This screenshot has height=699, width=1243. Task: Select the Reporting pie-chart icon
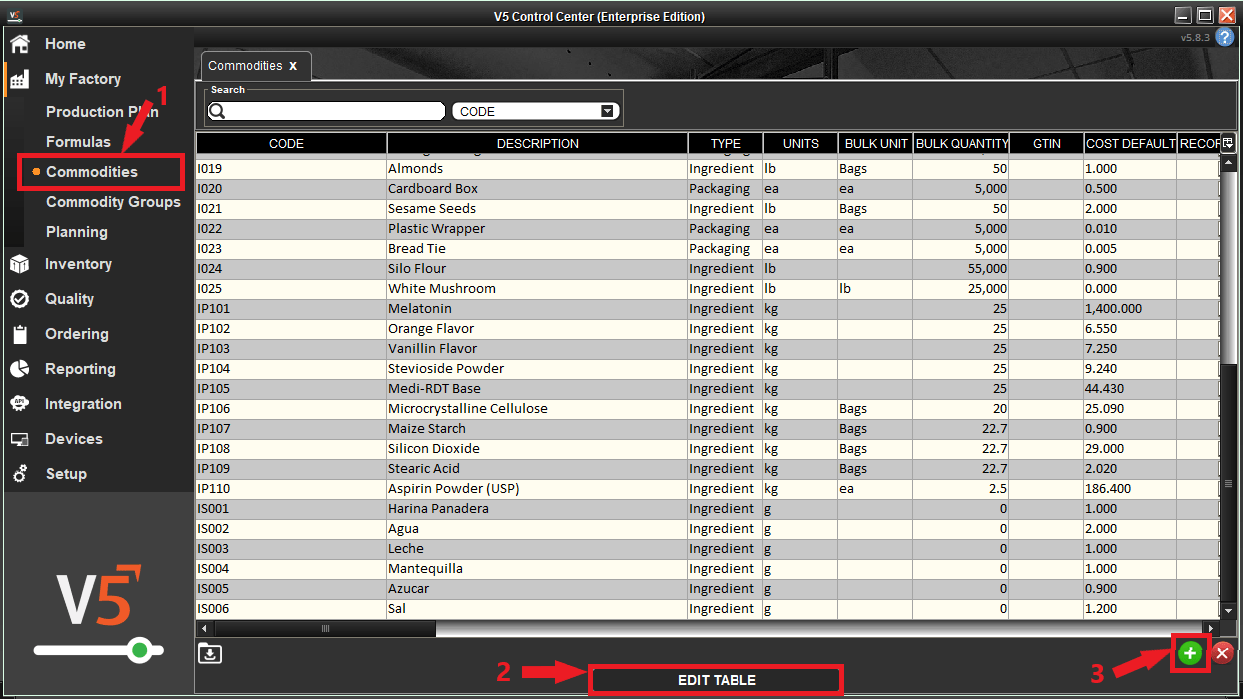(x=18, y=368)
